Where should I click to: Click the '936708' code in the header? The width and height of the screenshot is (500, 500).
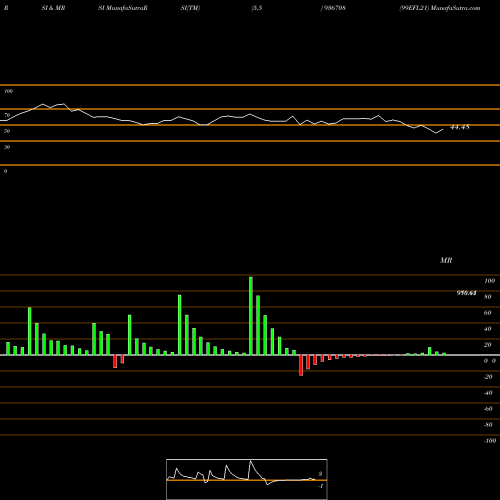click(334, 8)
